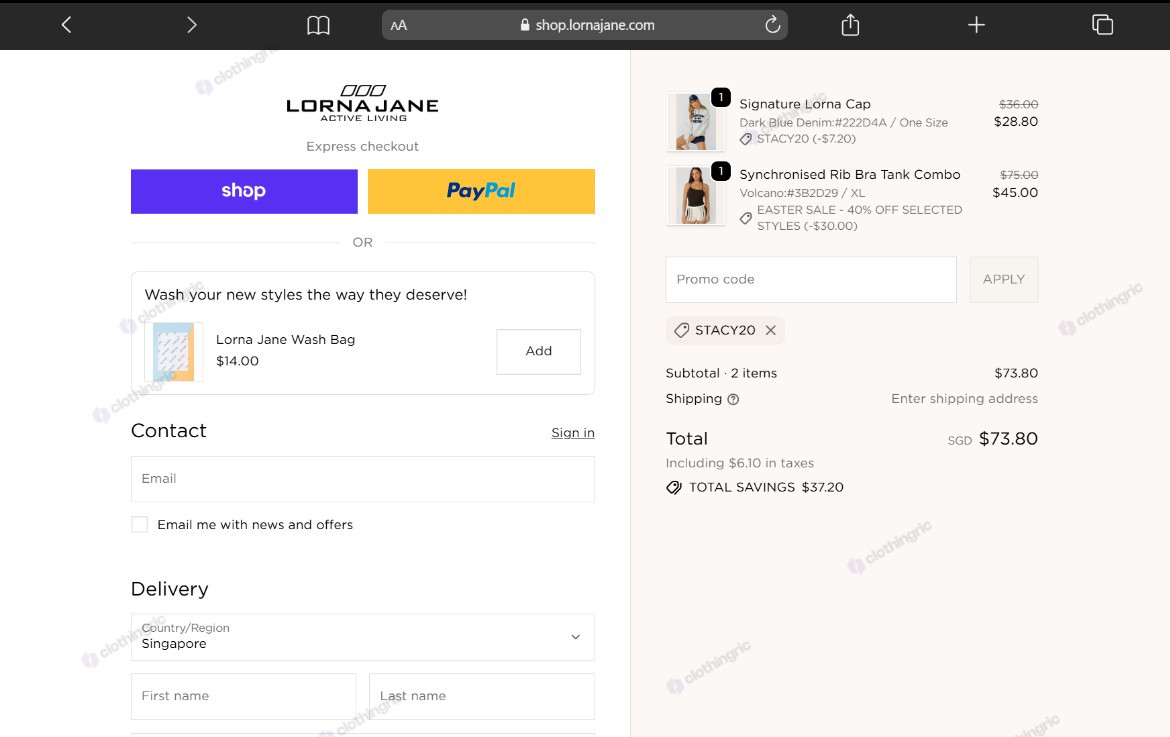Pay with PayPal express checkout button
The height and width of the screenshot is (737, 1170).
tap(481, 191)
